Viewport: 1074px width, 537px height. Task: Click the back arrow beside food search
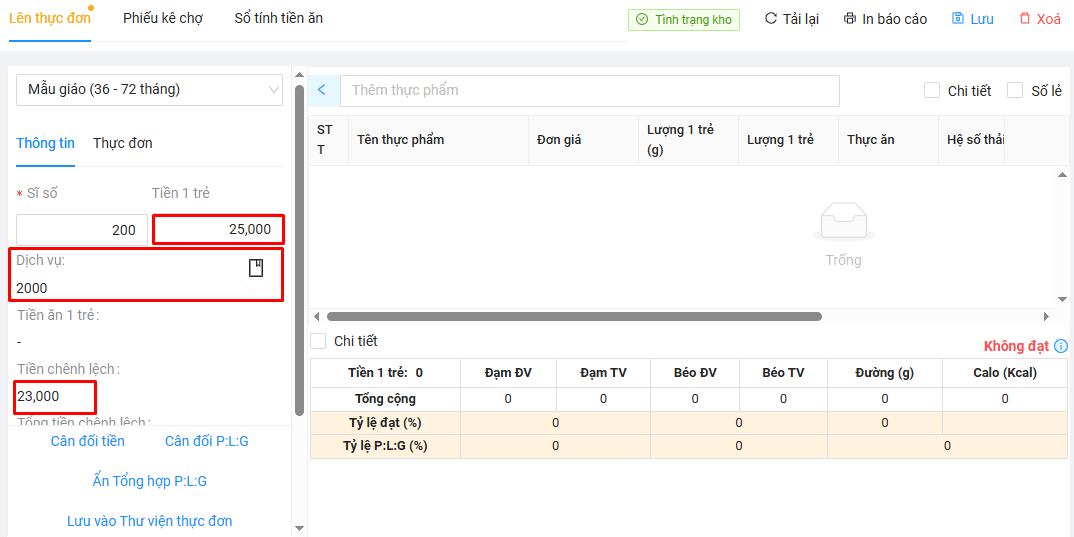tap(322, 90)
